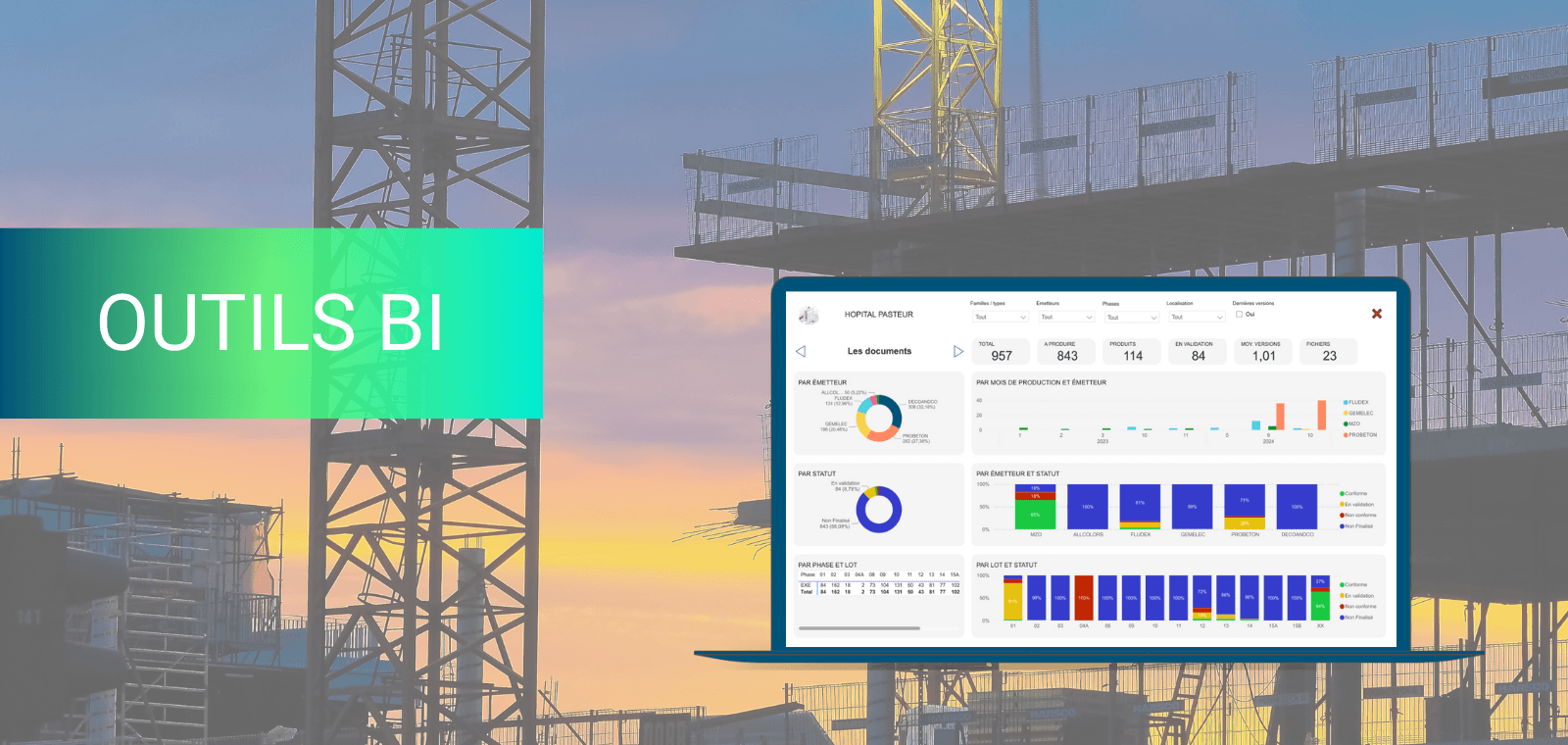Click the PROBETON stacked bar
This screenshot has width=1568, height=745.
(1245, 507)
